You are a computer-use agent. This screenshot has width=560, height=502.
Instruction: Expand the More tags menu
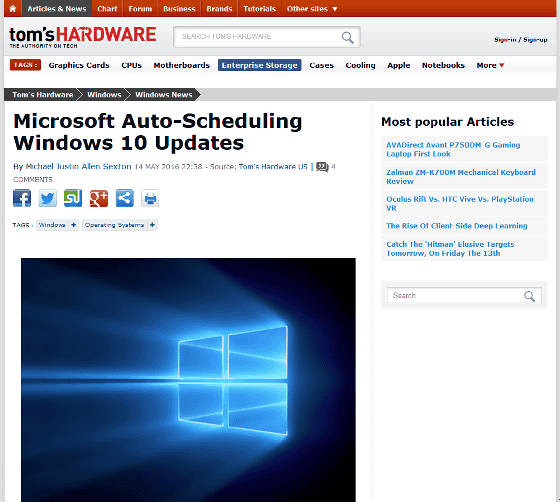(490, 65)
